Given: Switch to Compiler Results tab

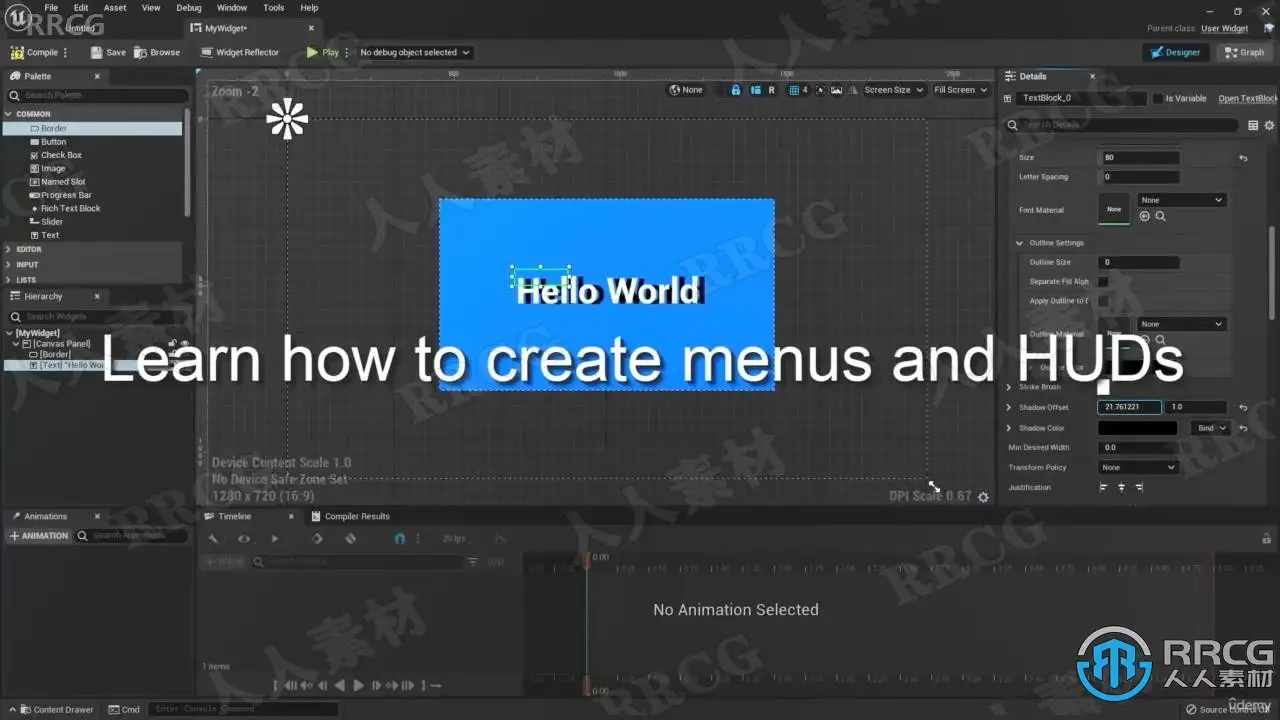Looking at the screenshot, I should coord(351,516).
